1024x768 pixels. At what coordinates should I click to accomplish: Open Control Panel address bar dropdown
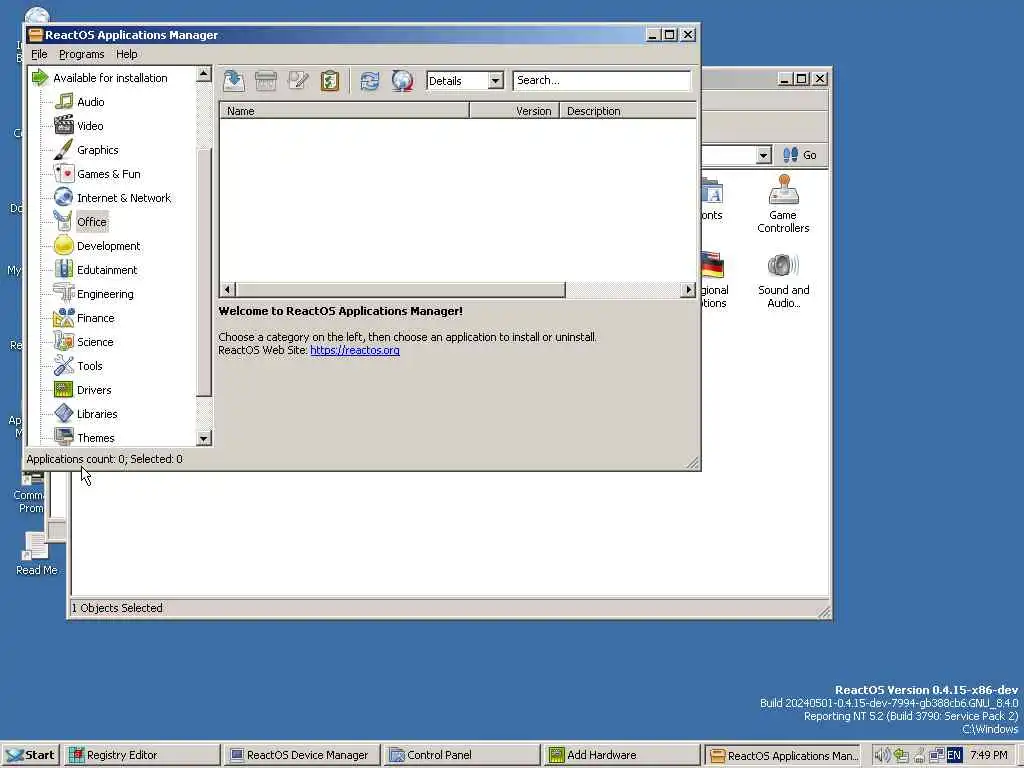[x=763, y=155]
